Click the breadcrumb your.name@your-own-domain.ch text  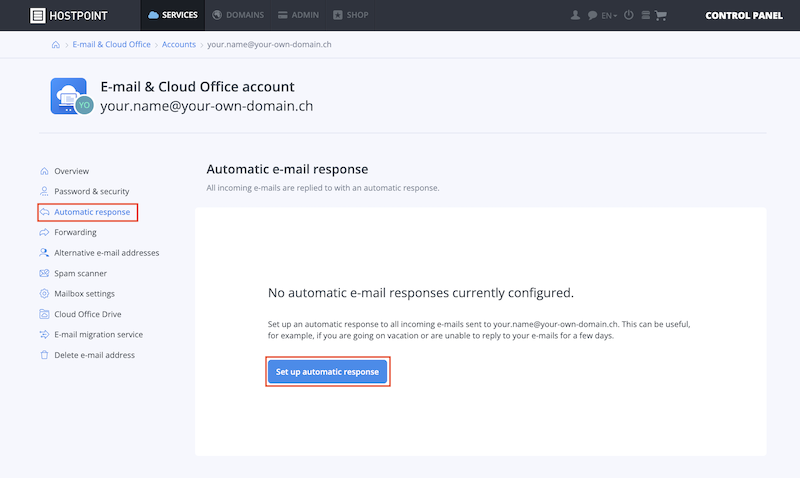[x=269, y=44]
